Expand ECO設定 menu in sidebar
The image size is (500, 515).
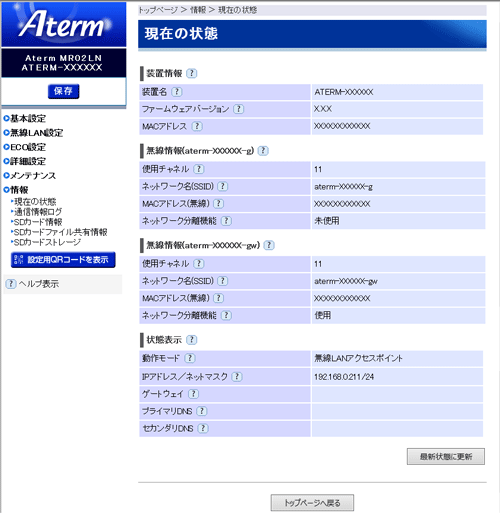(x=25, y=147)
